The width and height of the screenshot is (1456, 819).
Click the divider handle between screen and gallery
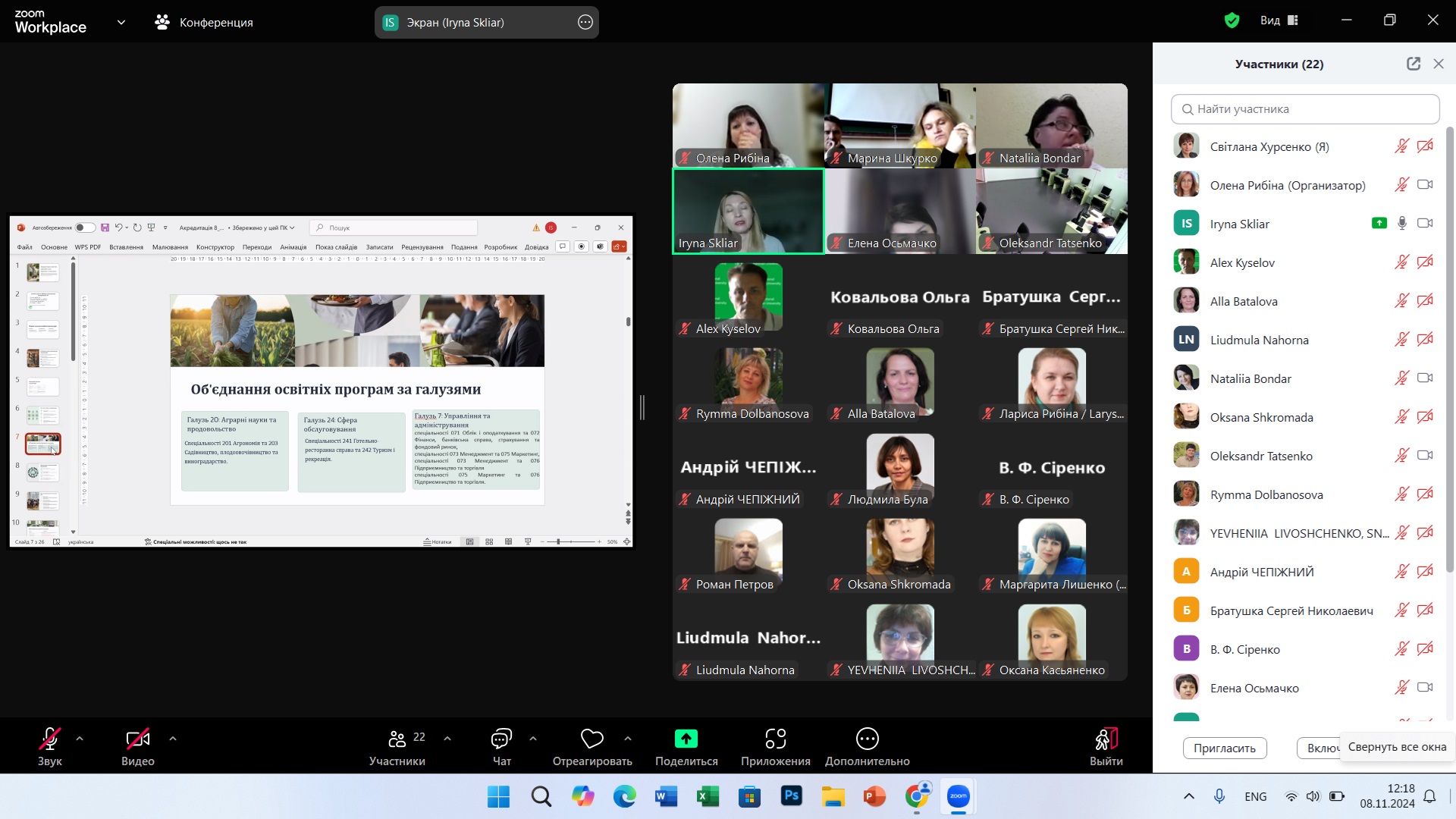pyautogui.click(x=642, y=407)
